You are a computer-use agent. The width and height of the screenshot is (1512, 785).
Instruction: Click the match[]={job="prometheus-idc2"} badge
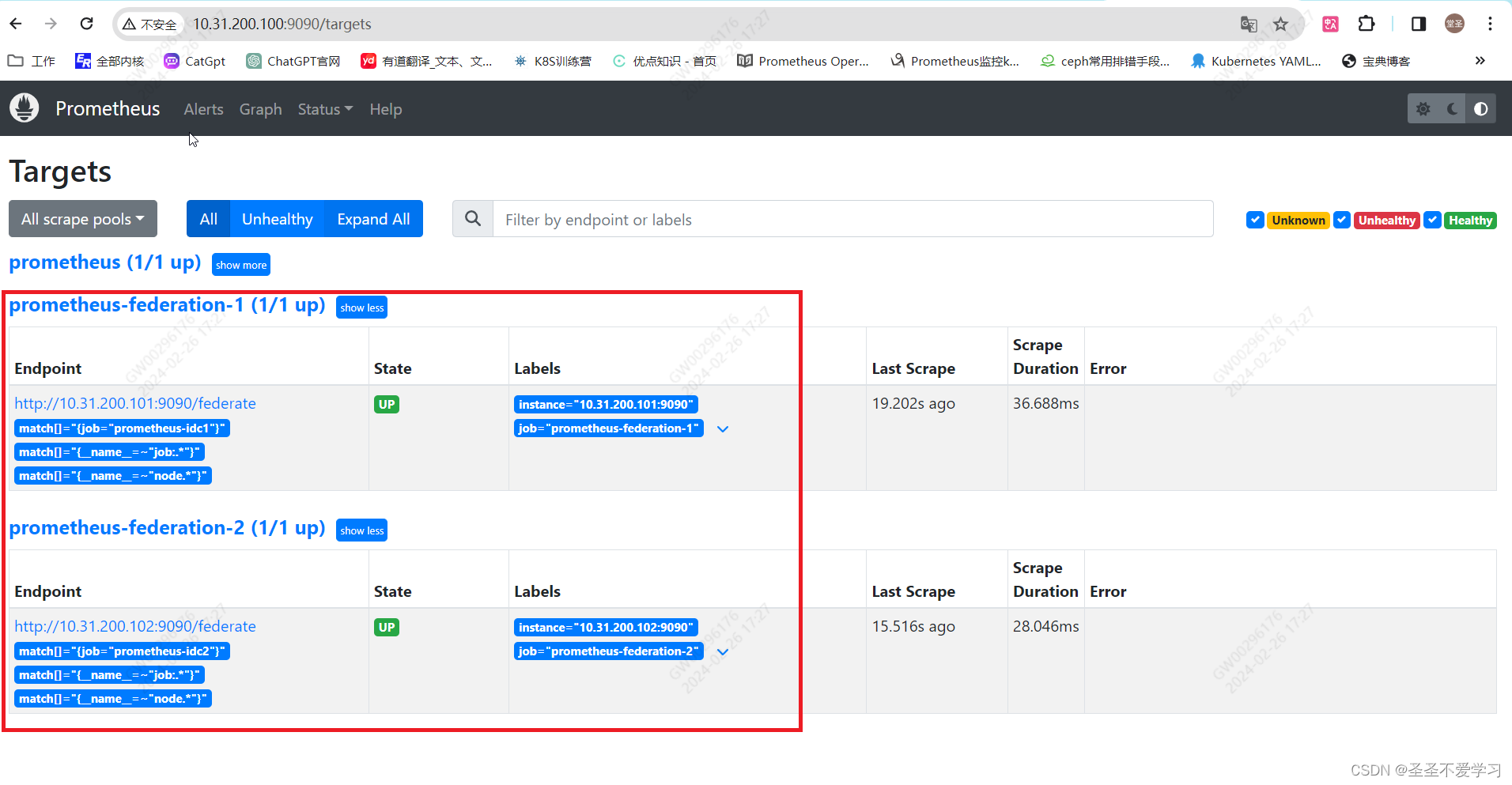click(123, 651)
